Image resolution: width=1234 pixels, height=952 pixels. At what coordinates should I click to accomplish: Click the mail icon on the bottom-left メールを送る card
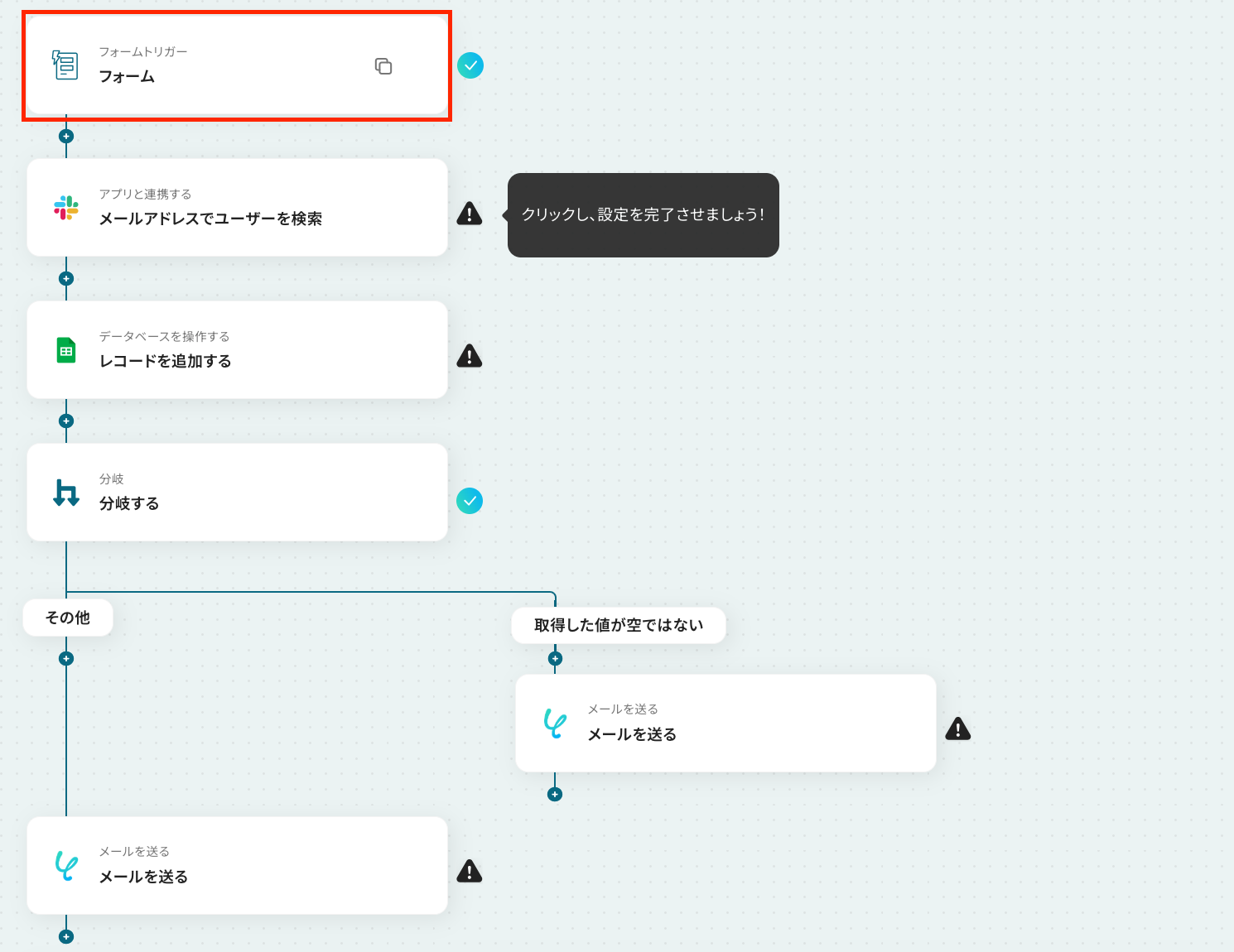[x=66, y=865]
